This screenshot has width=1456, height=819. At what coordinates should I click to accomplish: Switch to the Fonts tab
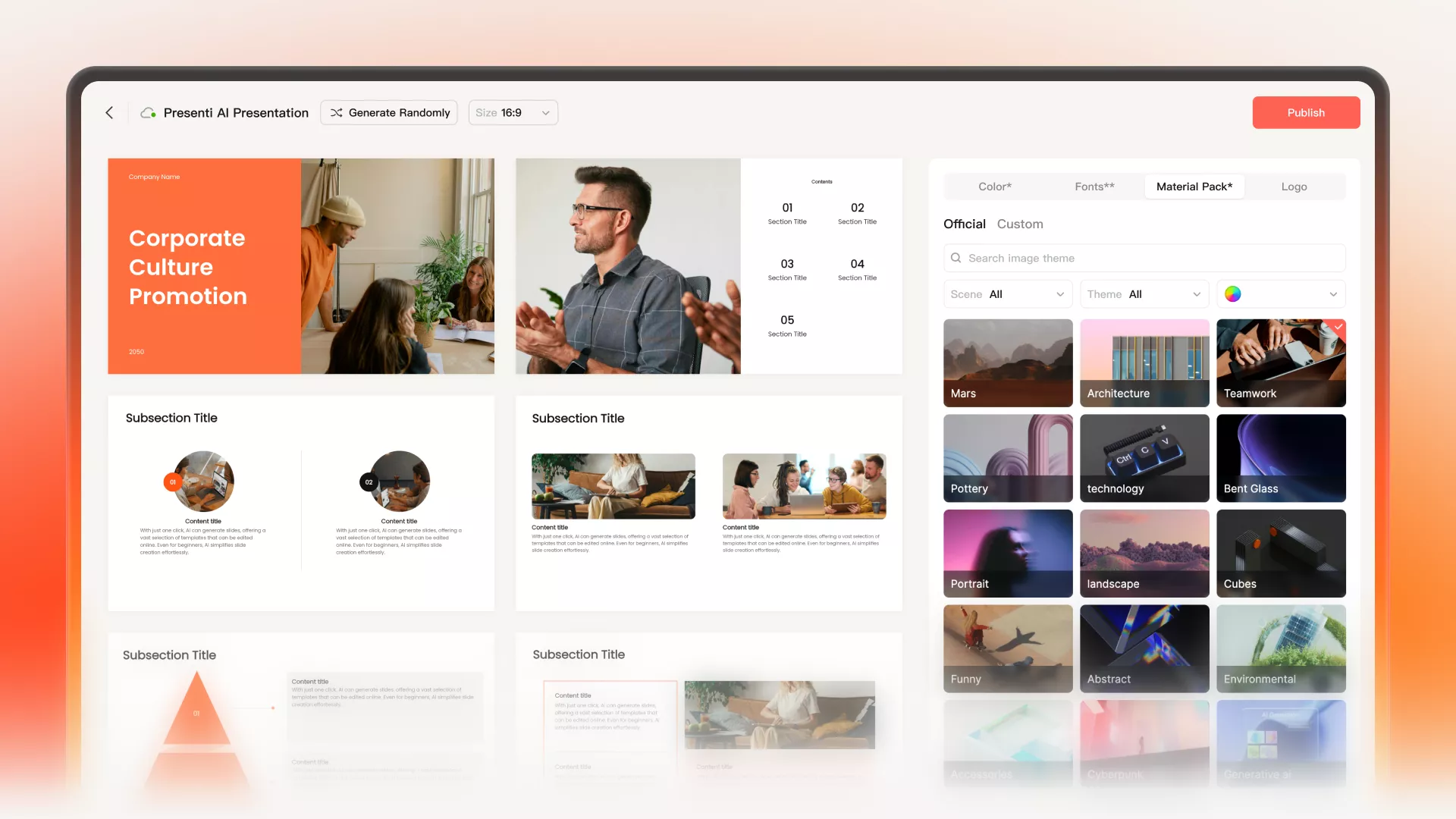click(x=1094, y=187)
